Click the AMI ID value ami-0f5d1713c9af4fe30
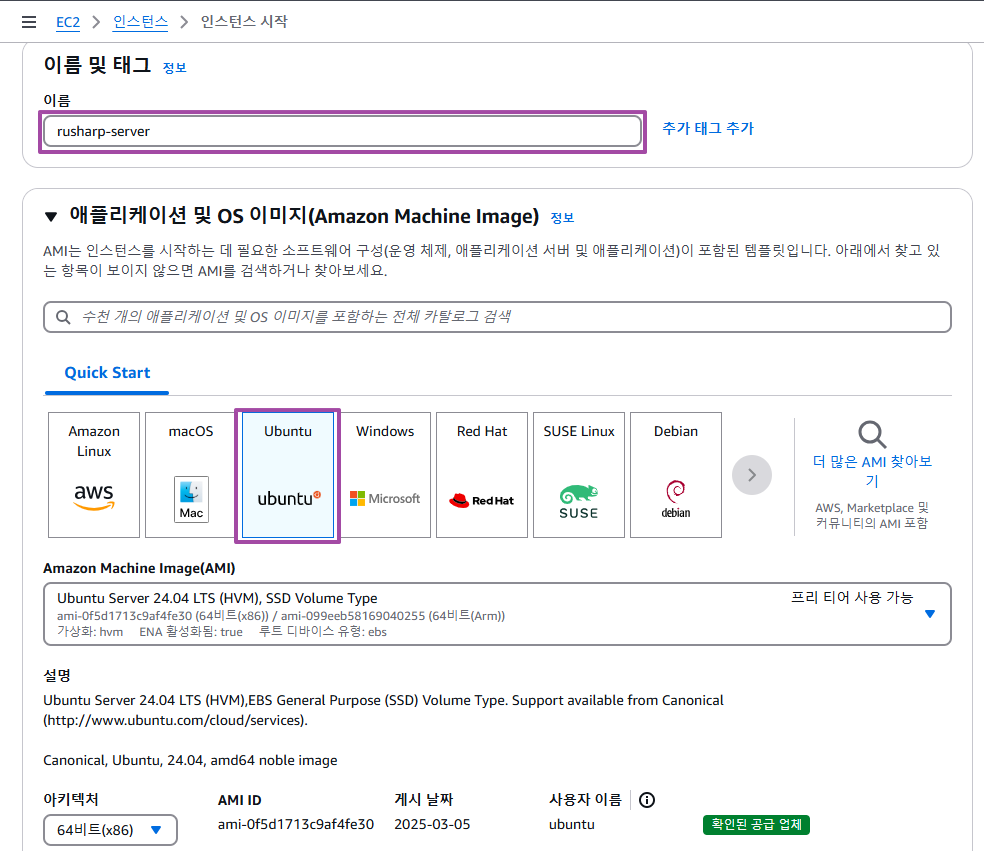This screenshot has height=851, width=984. point(296,824)
